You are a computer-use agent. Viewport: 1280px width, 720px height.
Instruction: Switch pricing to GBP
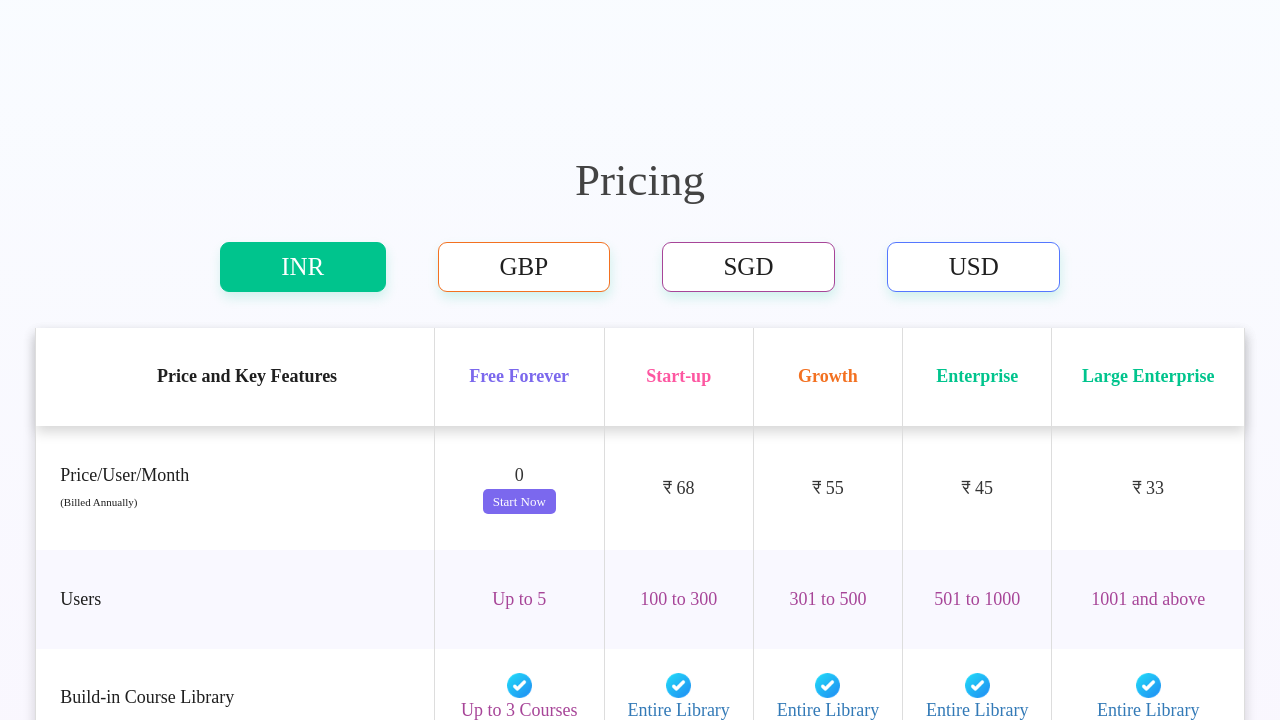coord(524,267)
